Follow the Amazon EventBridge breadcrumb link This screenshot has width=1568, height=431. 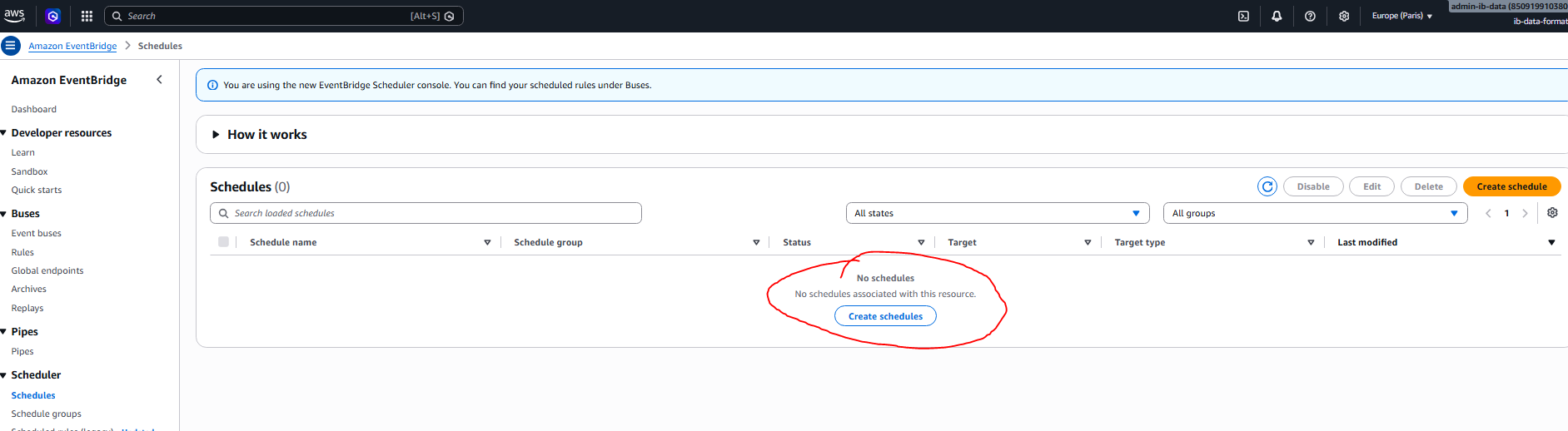[x=72, y=46]
